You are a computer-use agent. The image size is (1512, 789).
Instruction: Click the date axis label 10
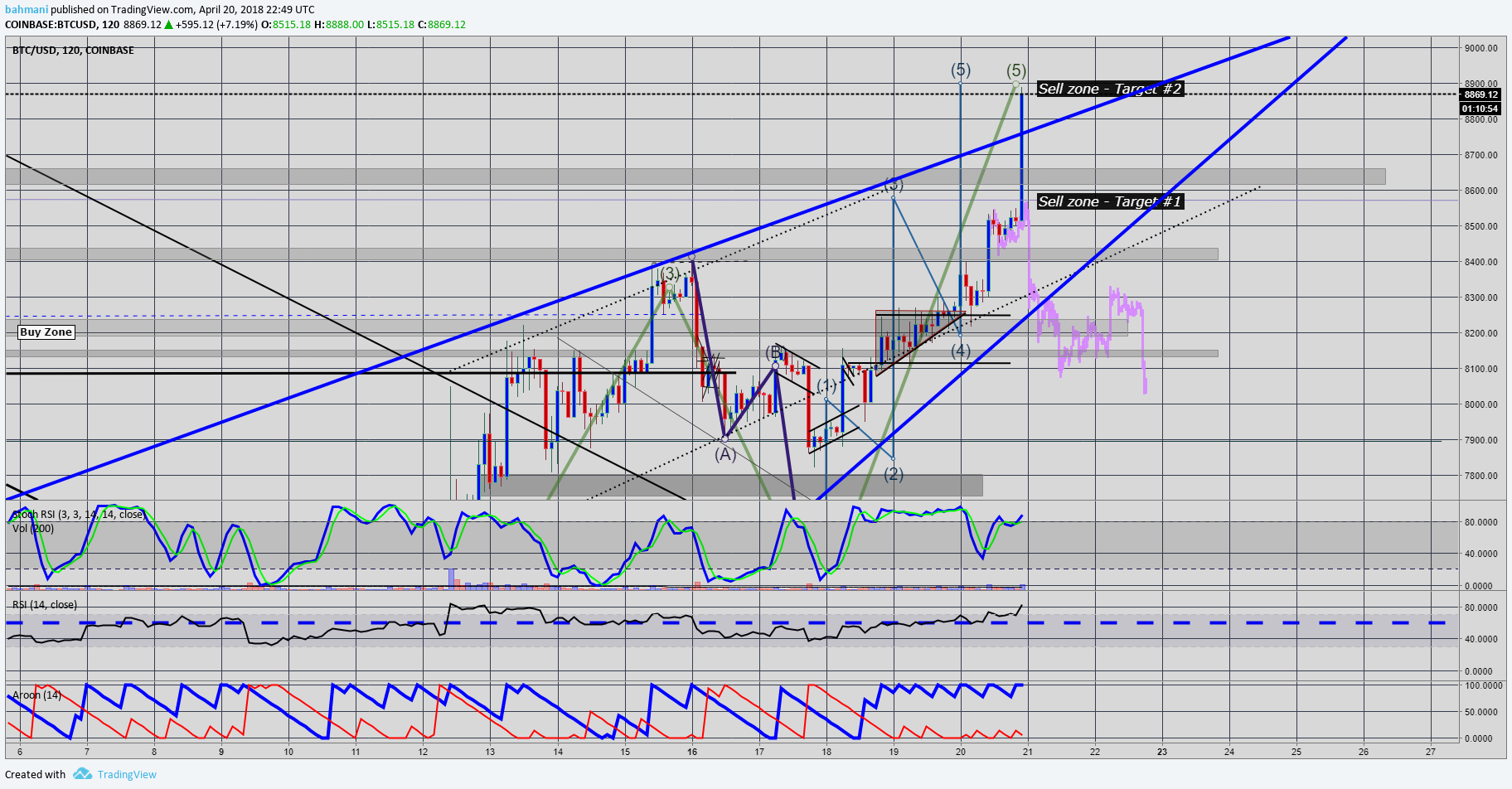288,752
